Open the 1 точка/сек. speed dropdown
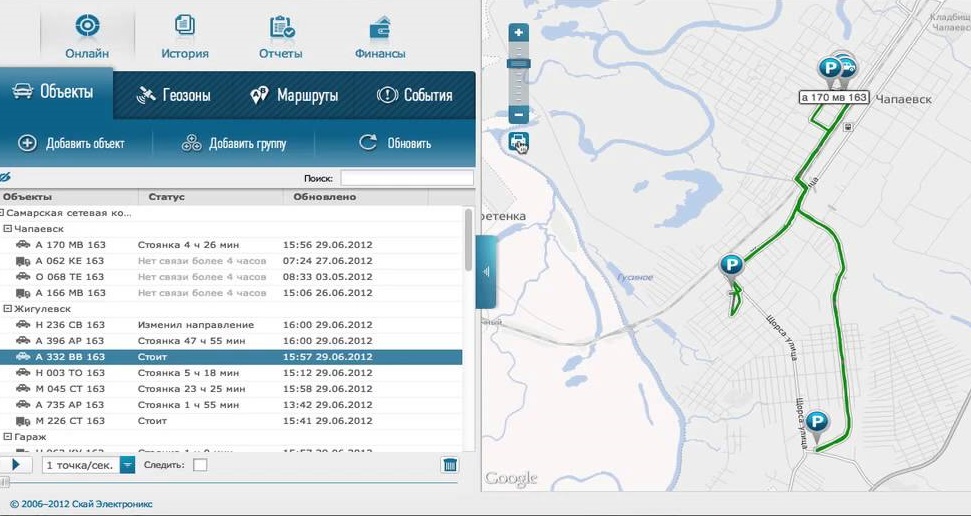The image size is (971, 516). pyautogui.click(x=128, y=465)
